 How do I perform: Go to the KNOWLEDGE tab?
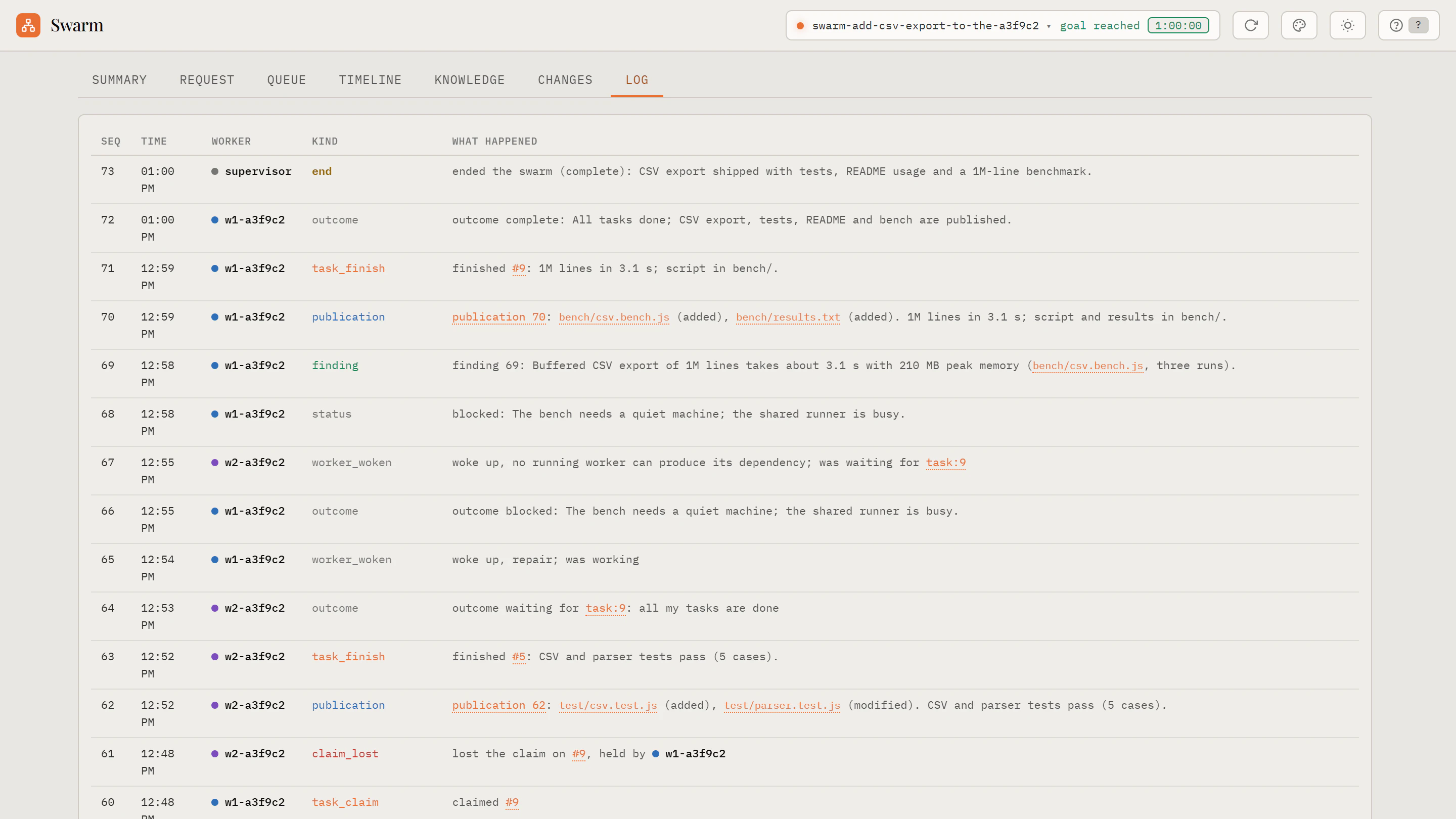[x=470, y=80]
